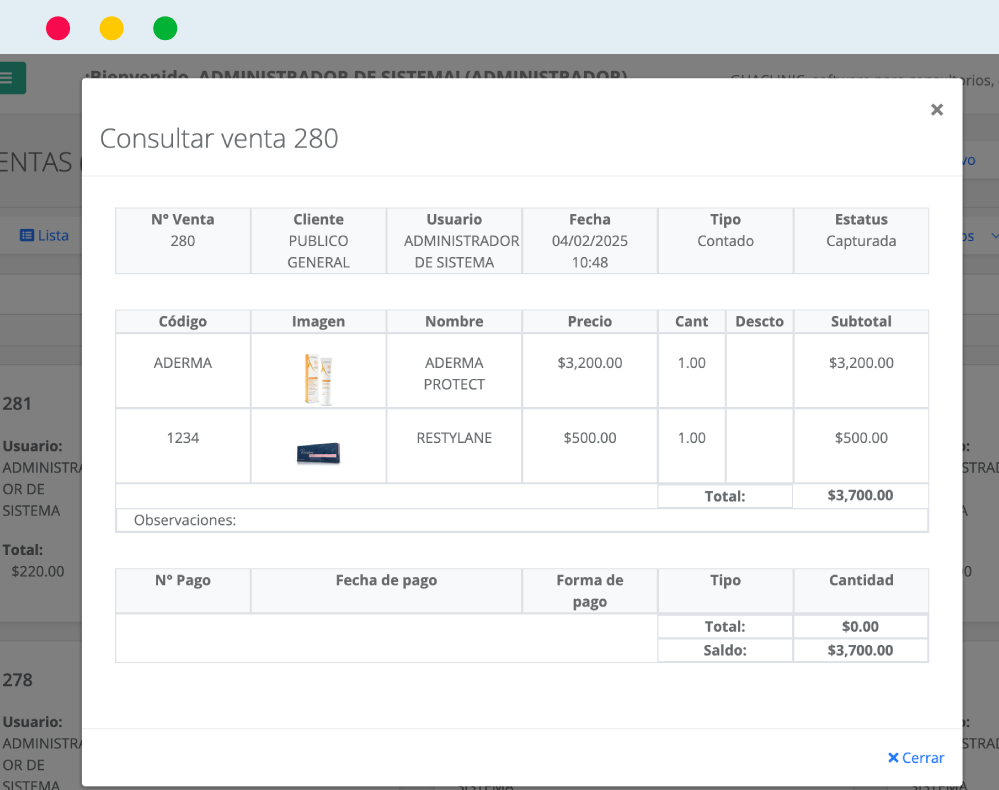
Task: Select the Lista tab in background page
Action: click(x=45, y=235)
